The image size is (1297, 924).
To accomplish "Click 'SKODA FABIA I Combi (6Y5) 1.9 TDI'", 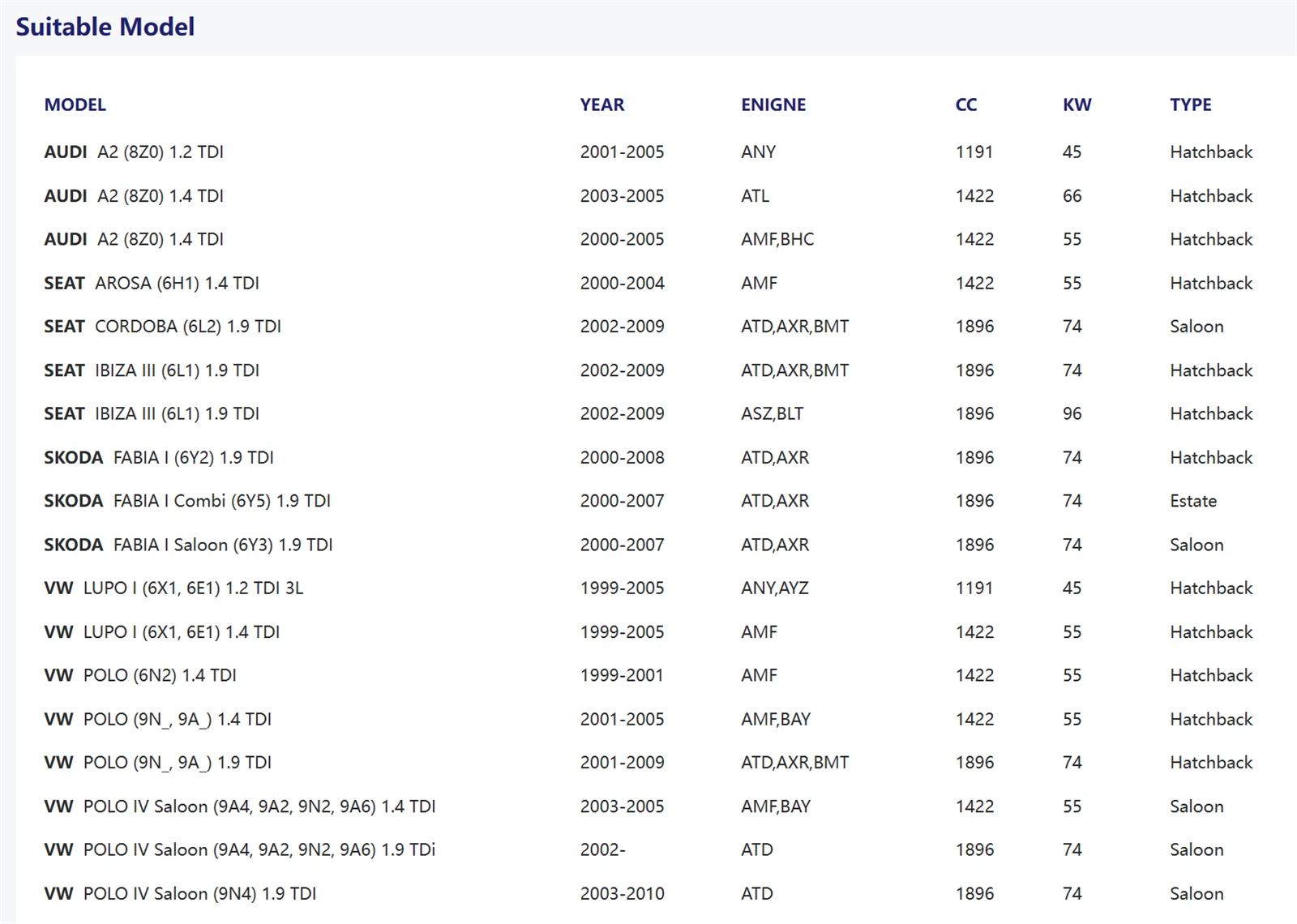I will click(x=187, y=501).
